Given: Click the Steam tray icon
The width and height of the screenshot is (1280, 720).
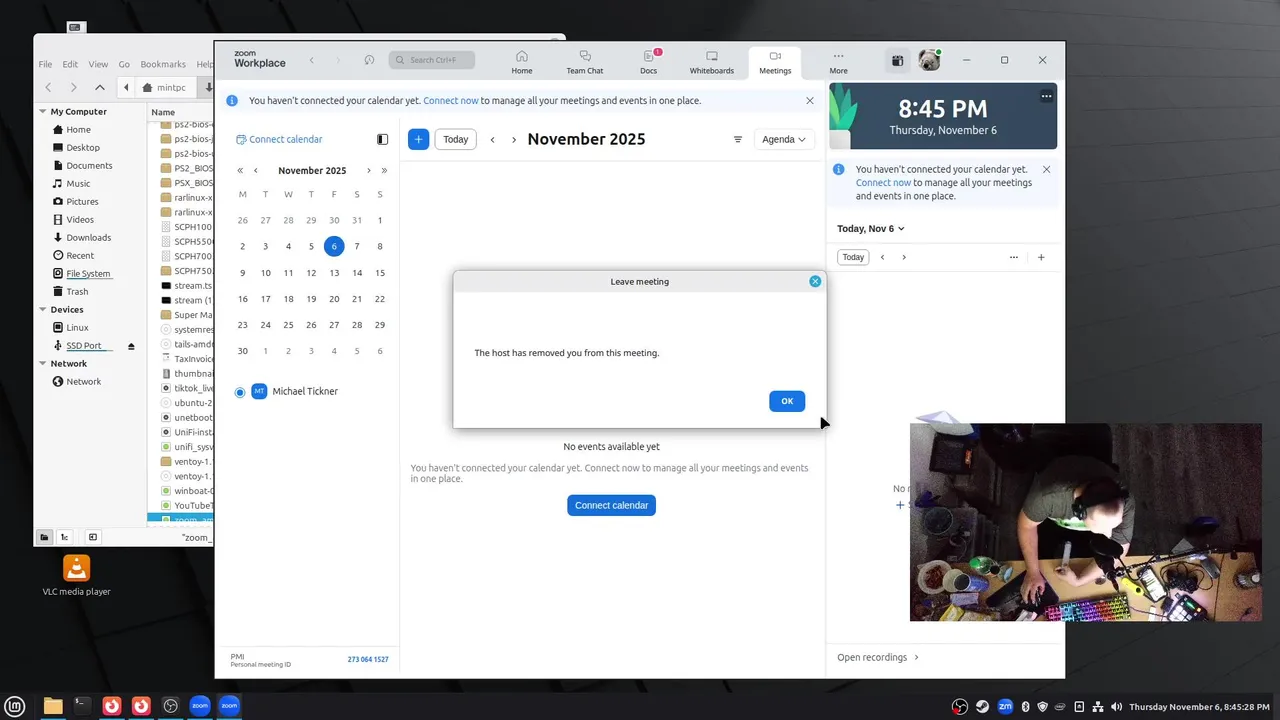Looking at the screenshot, I should click(x=983, y=706).
